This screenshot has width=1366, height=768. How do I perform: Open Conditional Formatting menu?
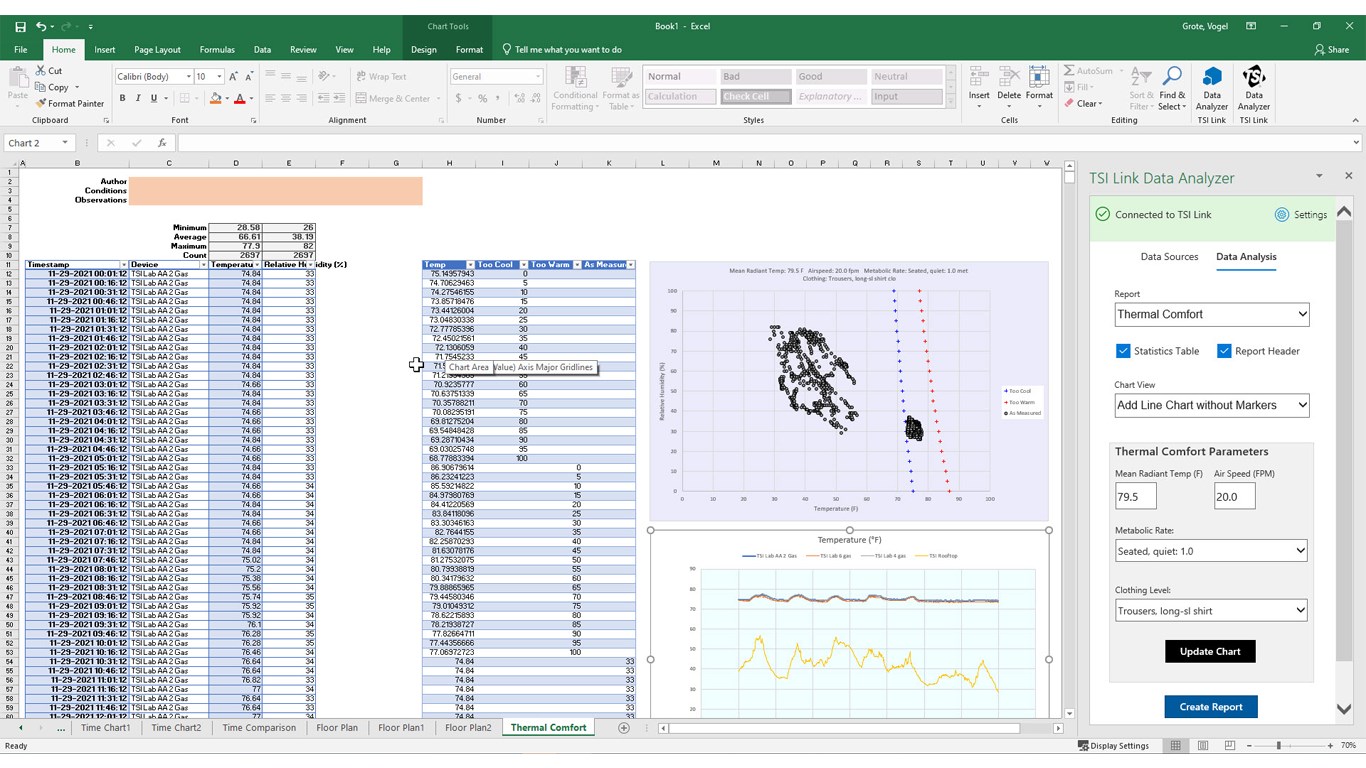575,90
